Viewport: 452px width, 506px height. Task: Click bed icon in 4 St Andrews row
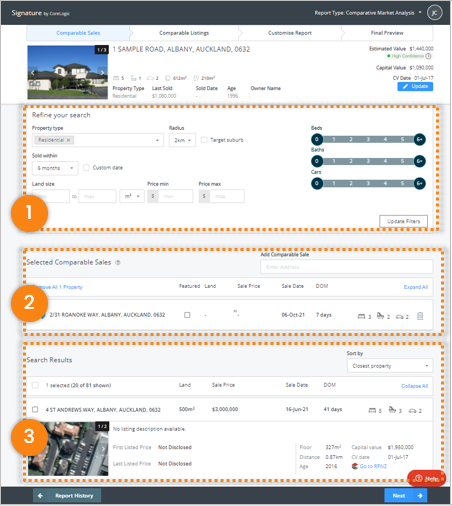point(372,410)
